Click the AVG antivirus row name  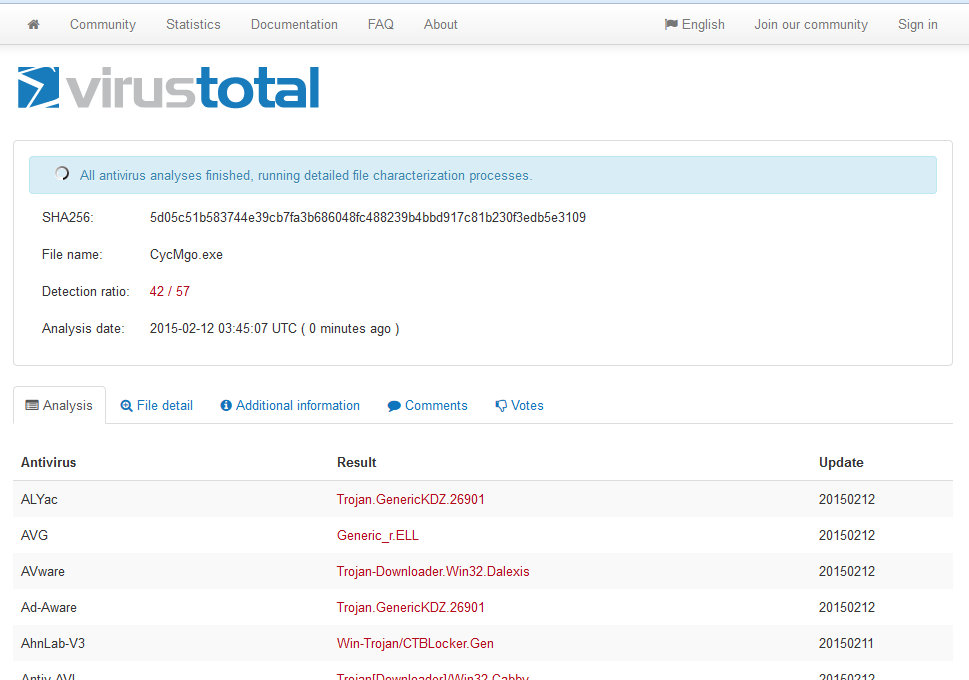coord(34,535)
